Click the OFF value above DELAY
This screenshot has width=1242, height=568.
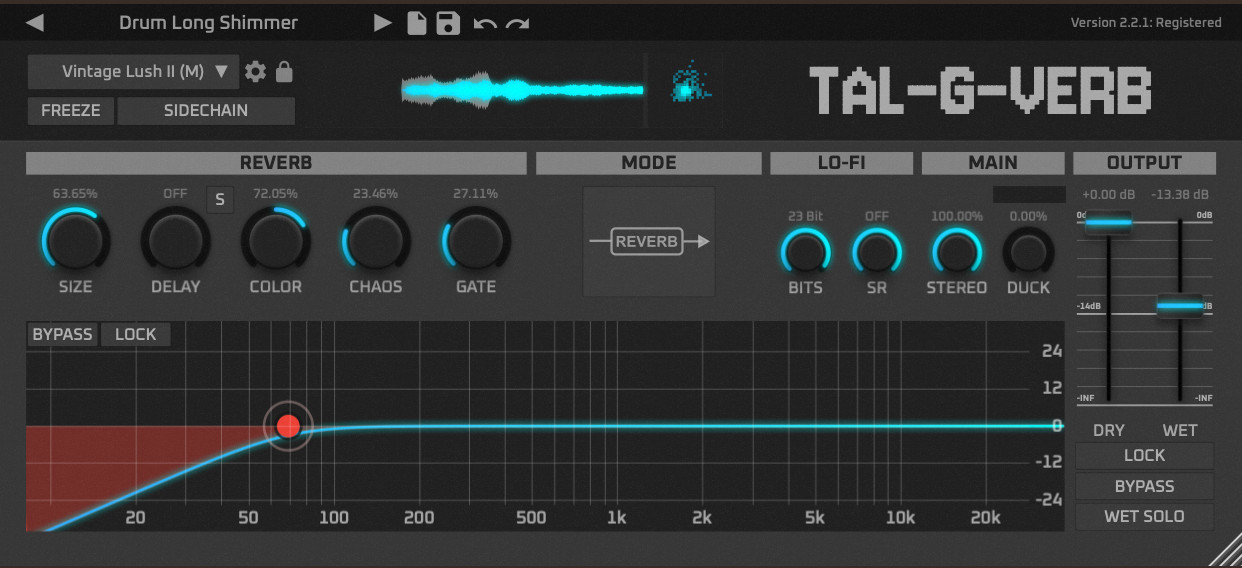click(x=175, y=193)
